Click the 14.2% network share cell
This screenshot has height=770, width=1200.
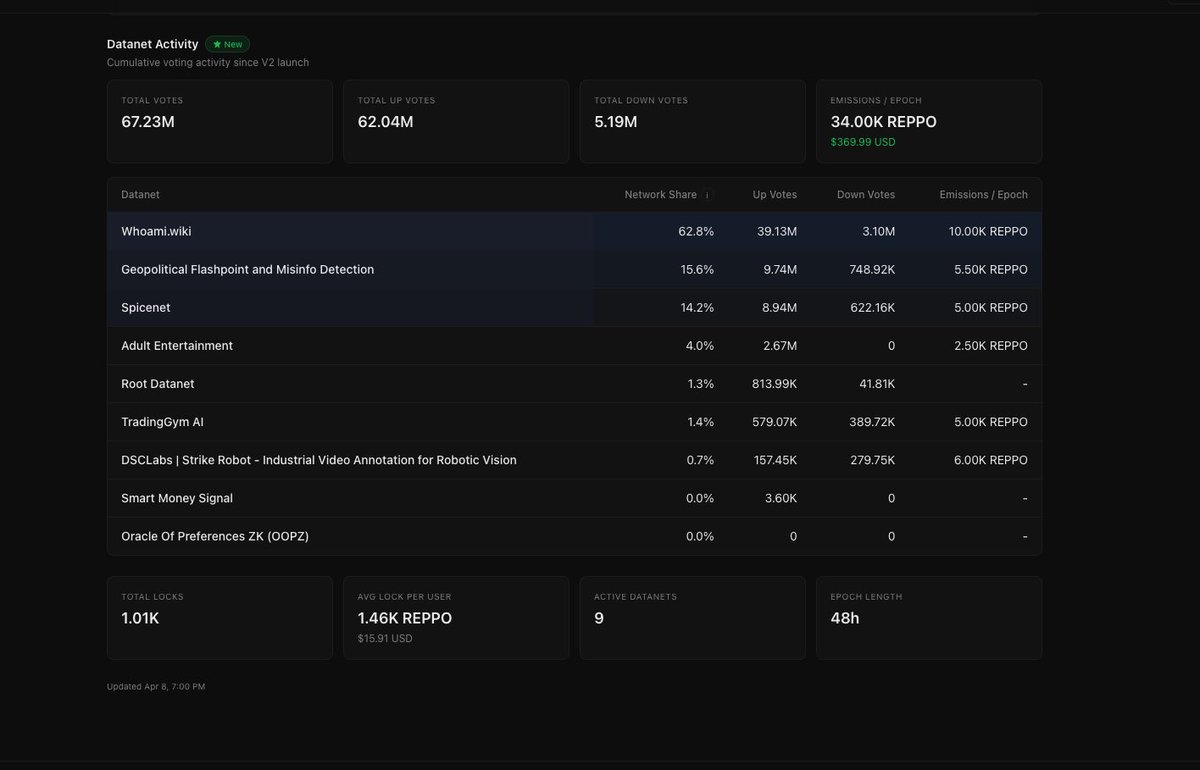pos(697,307)
